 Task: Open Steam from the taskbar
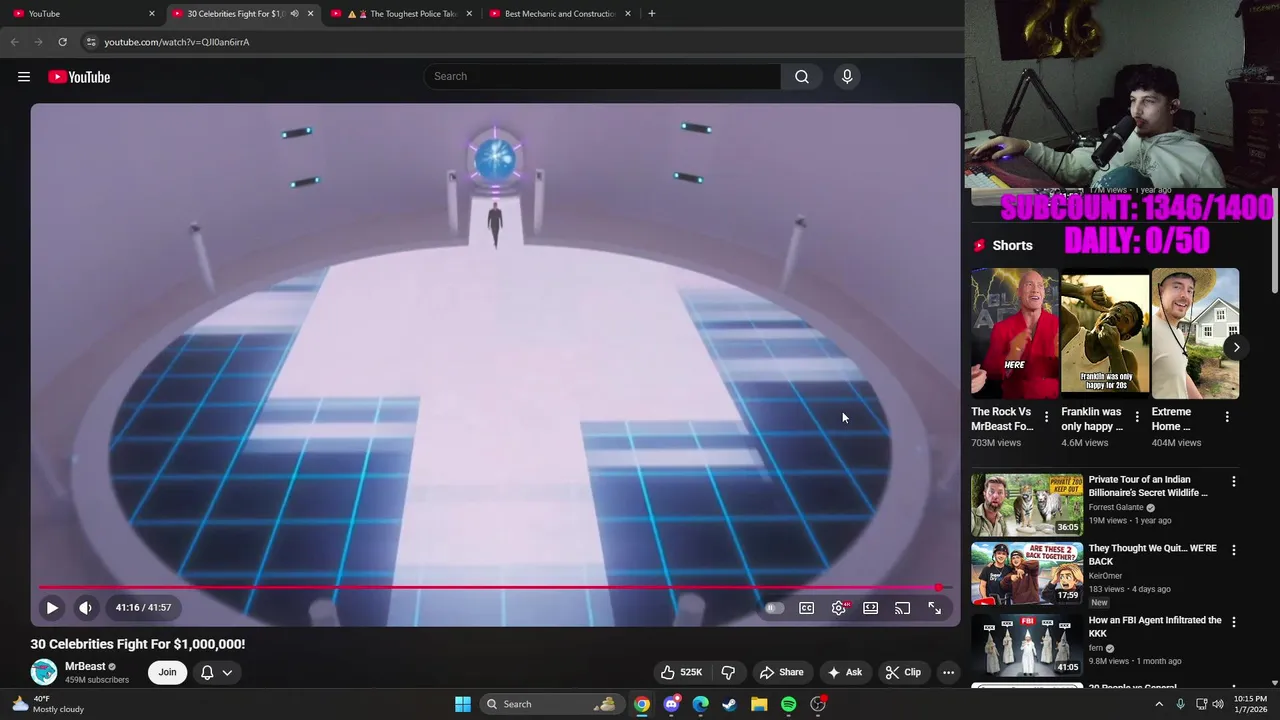(x=730, y=704)
